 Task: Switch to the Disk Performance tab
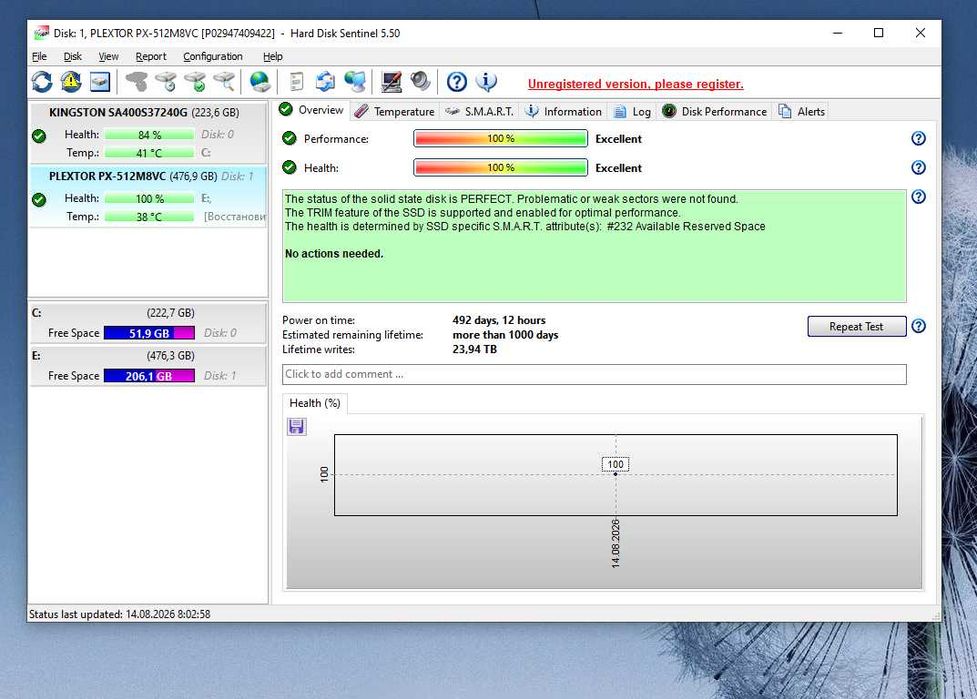pyautogui.click(x=714, y=112)
